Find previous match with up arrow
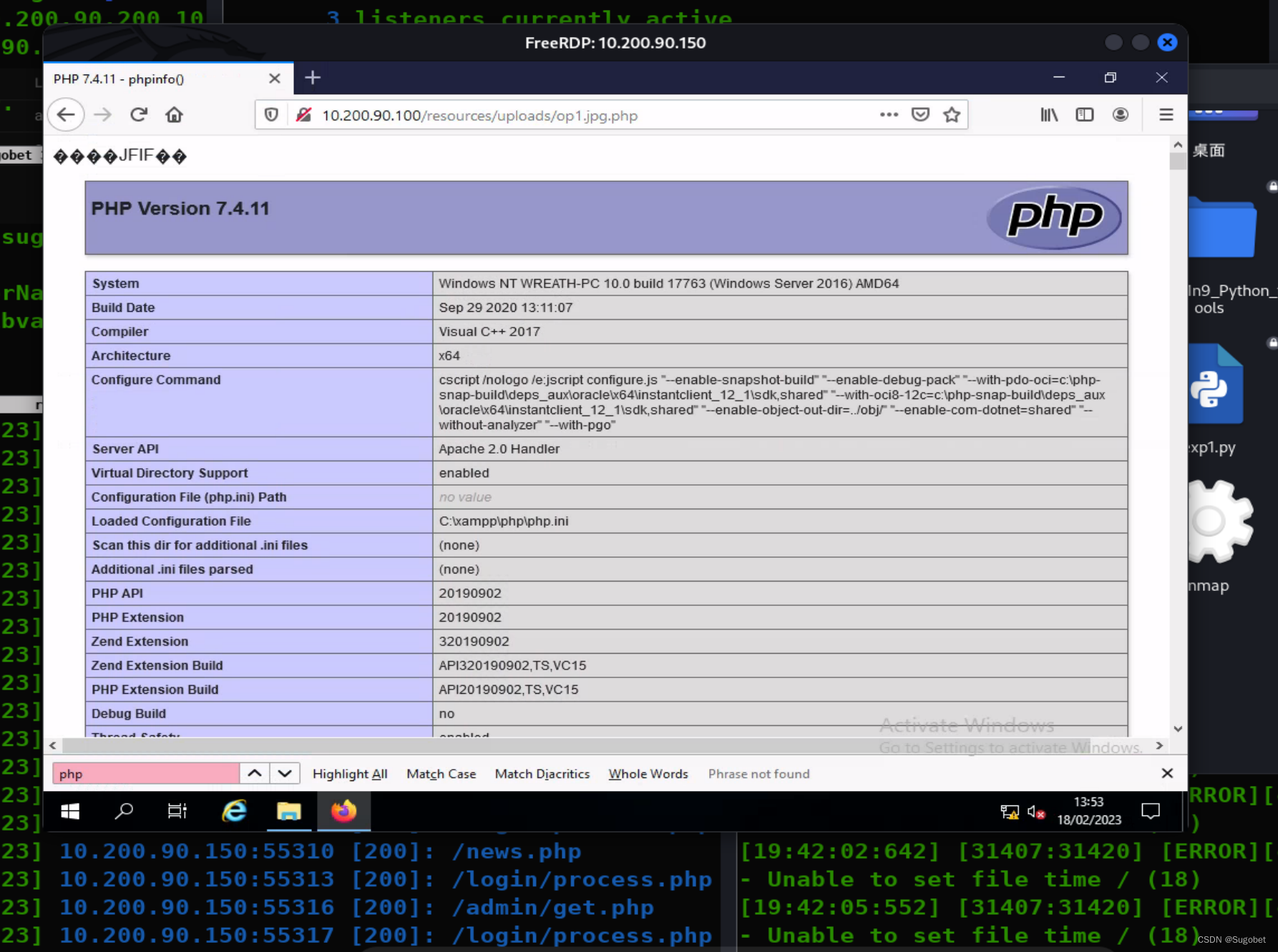 pos(254,773)
